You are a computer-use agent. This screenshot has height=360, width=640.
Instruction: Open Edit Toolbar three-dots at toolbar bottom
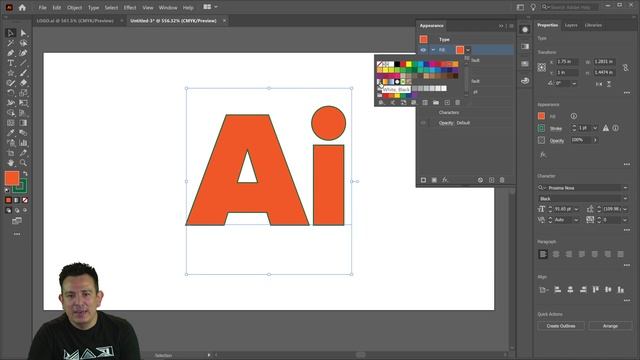tap(17, 234)
